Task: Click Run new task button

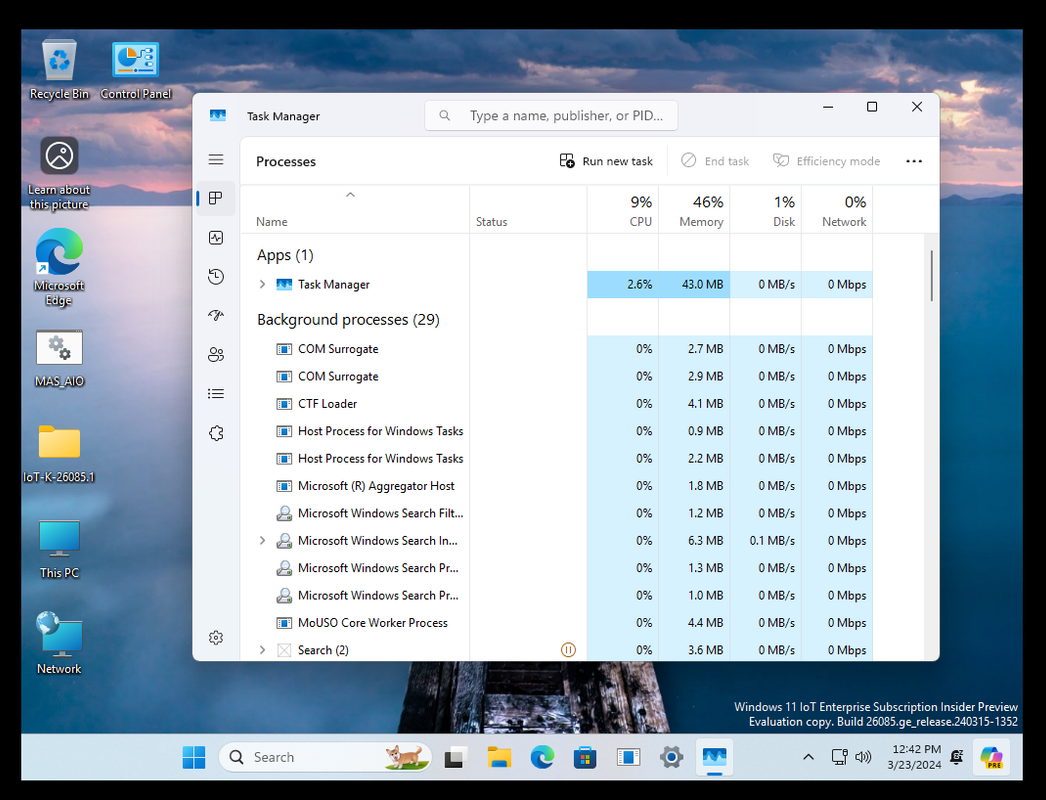Action: click(606, 161)
